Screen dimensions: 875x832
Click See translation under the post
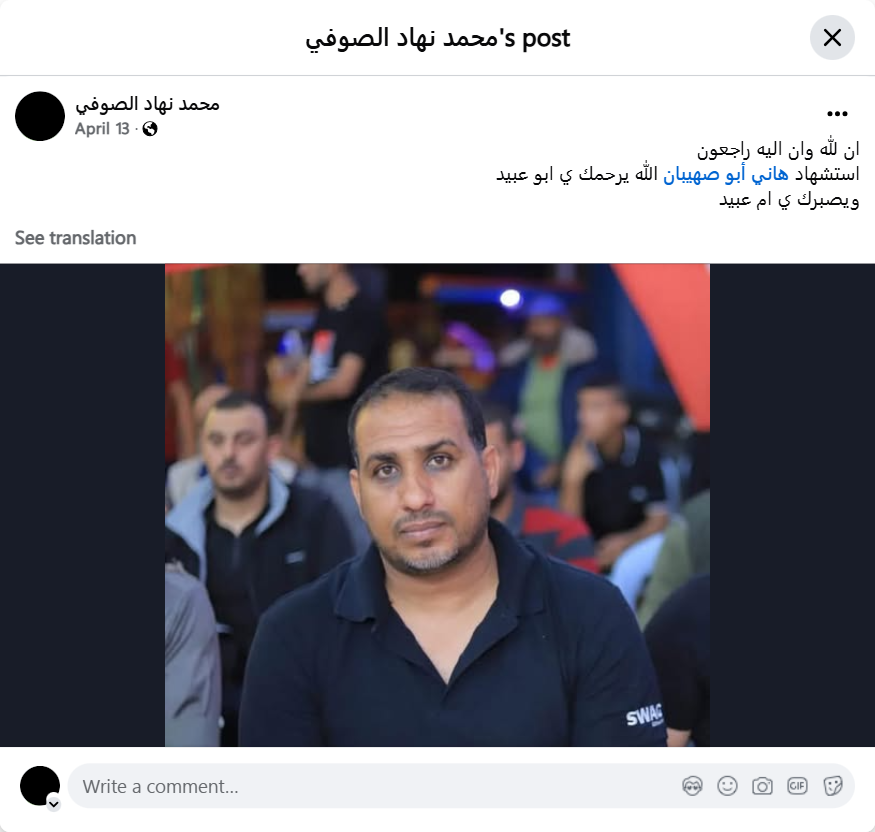tap(75, 238)
